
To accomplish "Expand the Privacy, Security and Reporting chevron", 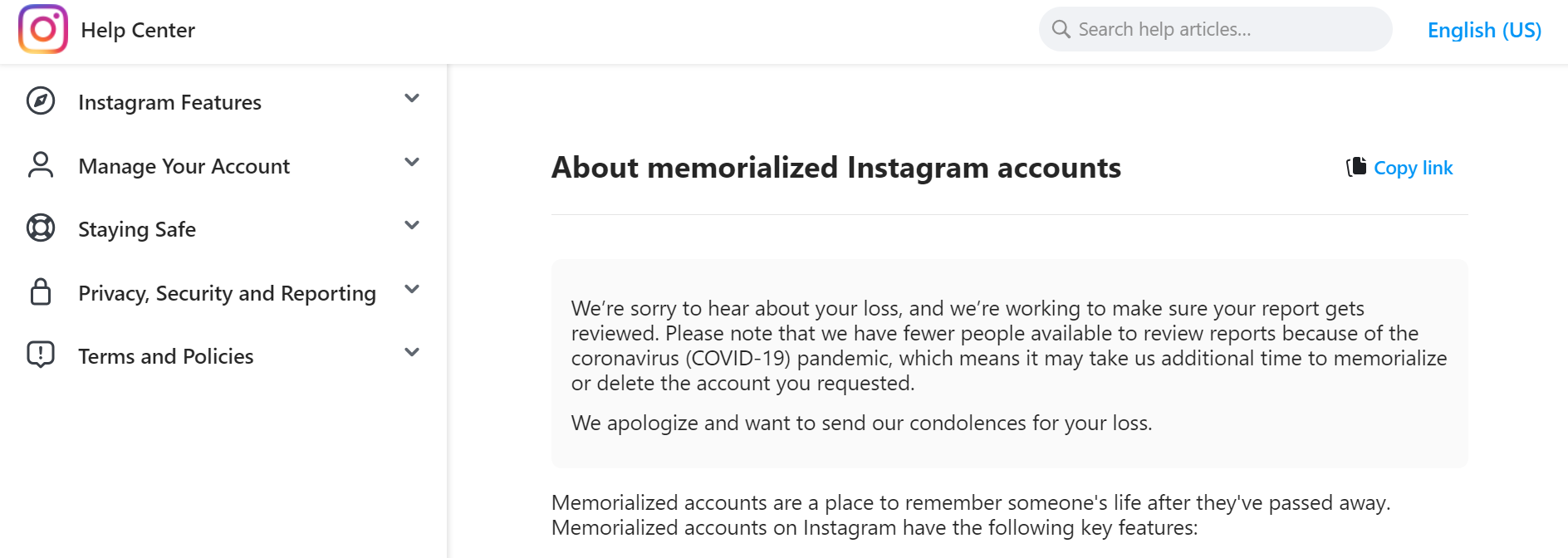I will click(x=412, y=289).
